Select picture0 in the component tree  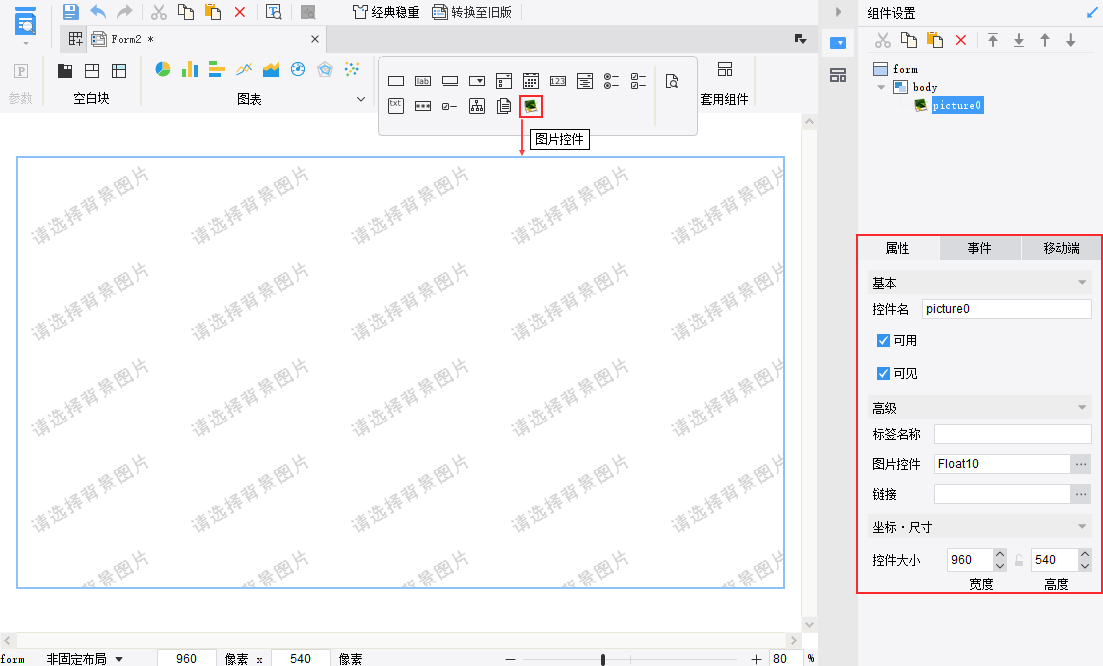(956, 105)
